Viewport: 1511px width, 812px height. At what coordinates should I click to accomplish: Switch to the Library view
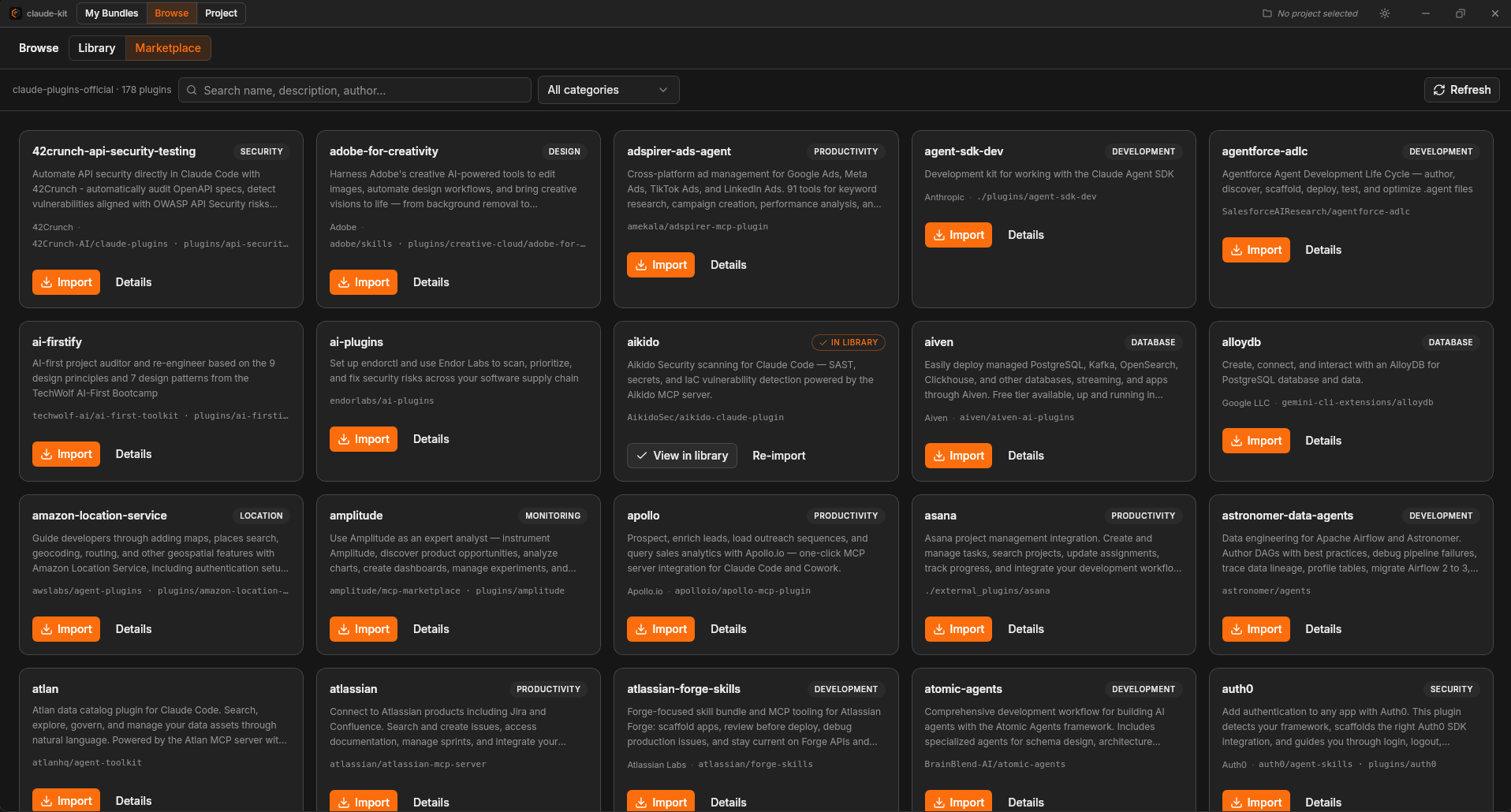(x=97, y=48)
